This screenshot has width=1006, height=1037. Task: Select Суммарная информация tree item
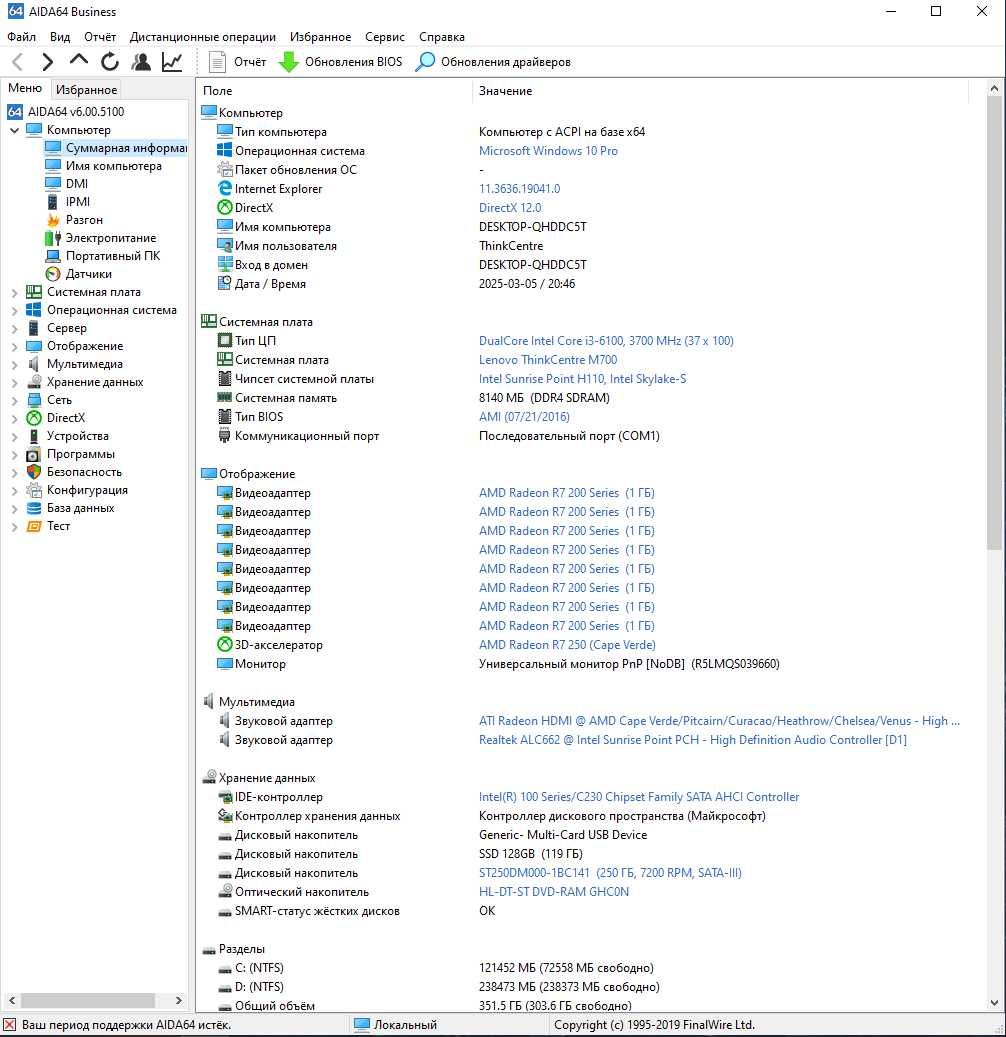click(x=126, y=147)
